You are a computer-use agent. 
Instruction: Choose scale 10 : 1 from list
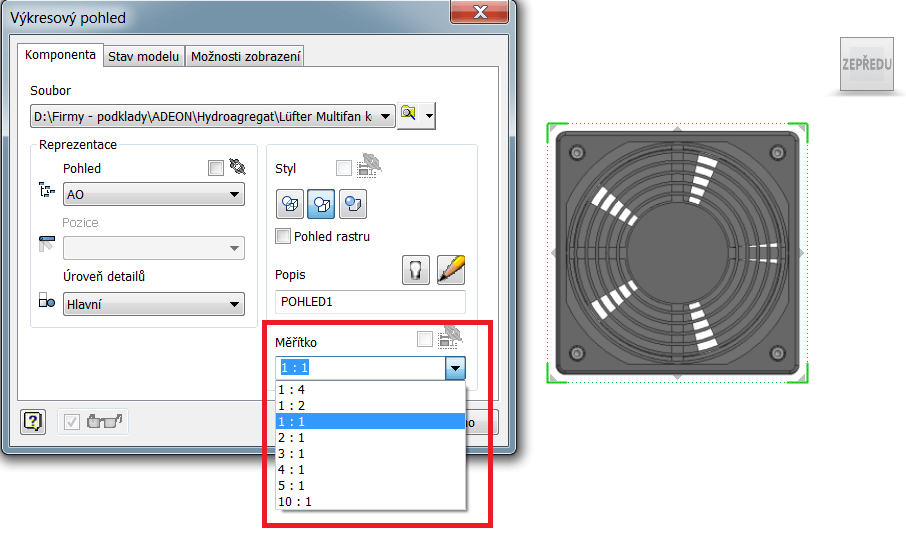(x=370, y=502)
